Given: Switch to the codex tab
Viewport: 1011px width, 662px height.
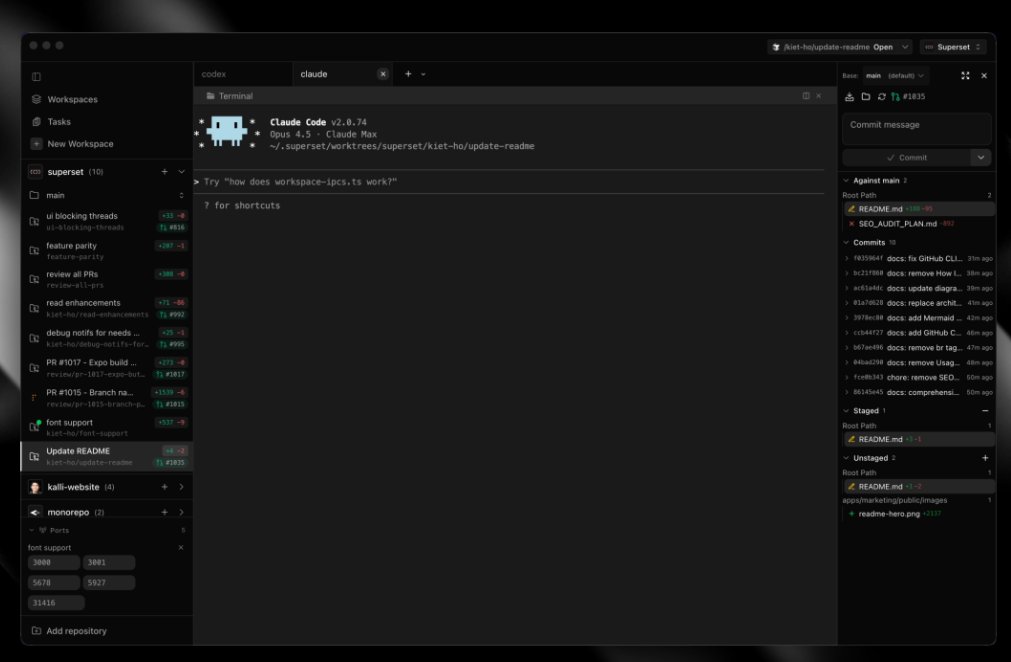Looking at the screenshot, I should pos(242,74).
